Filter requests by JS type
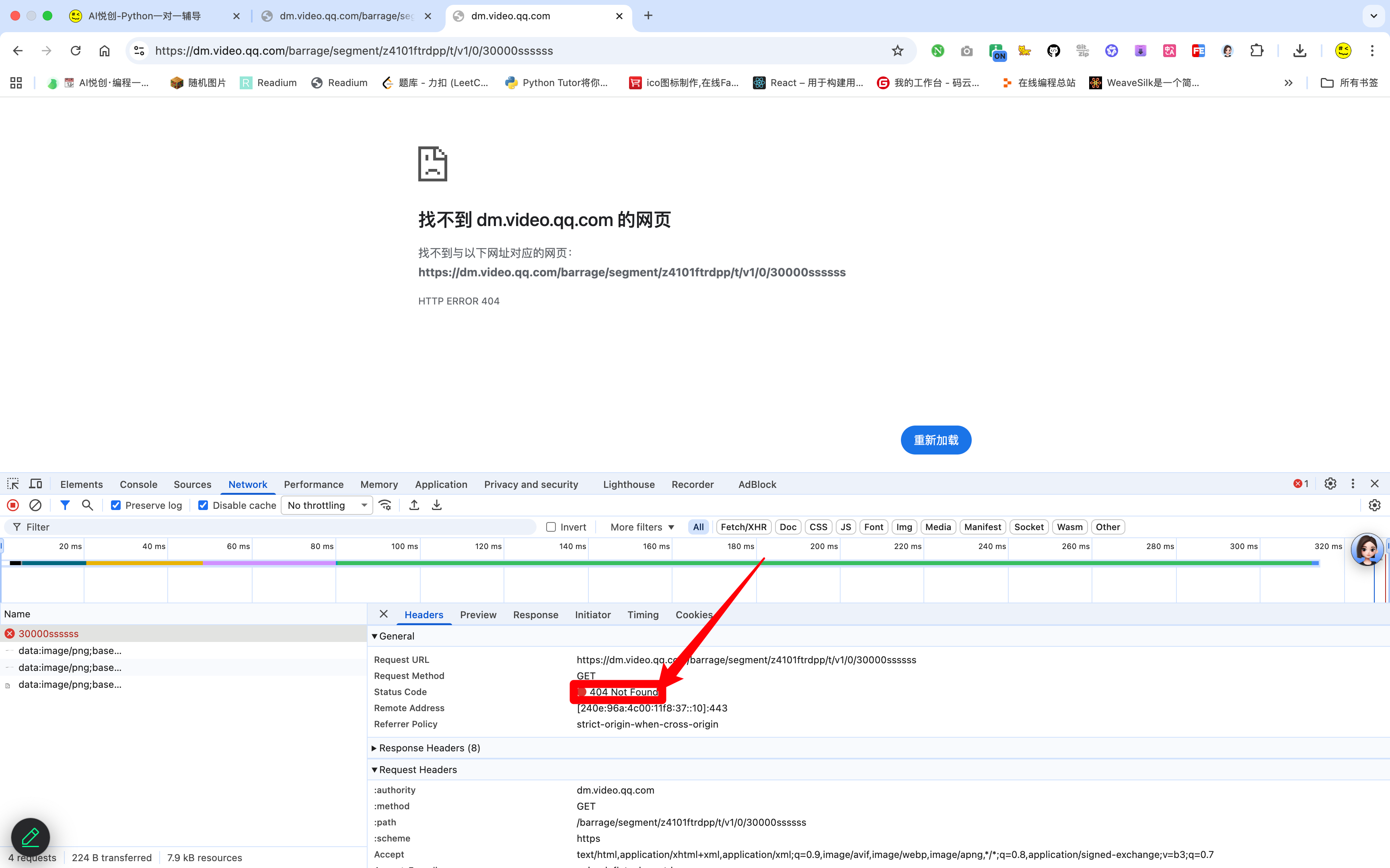This screenshot has width=1390, height=868. click(x=846, y=527)
